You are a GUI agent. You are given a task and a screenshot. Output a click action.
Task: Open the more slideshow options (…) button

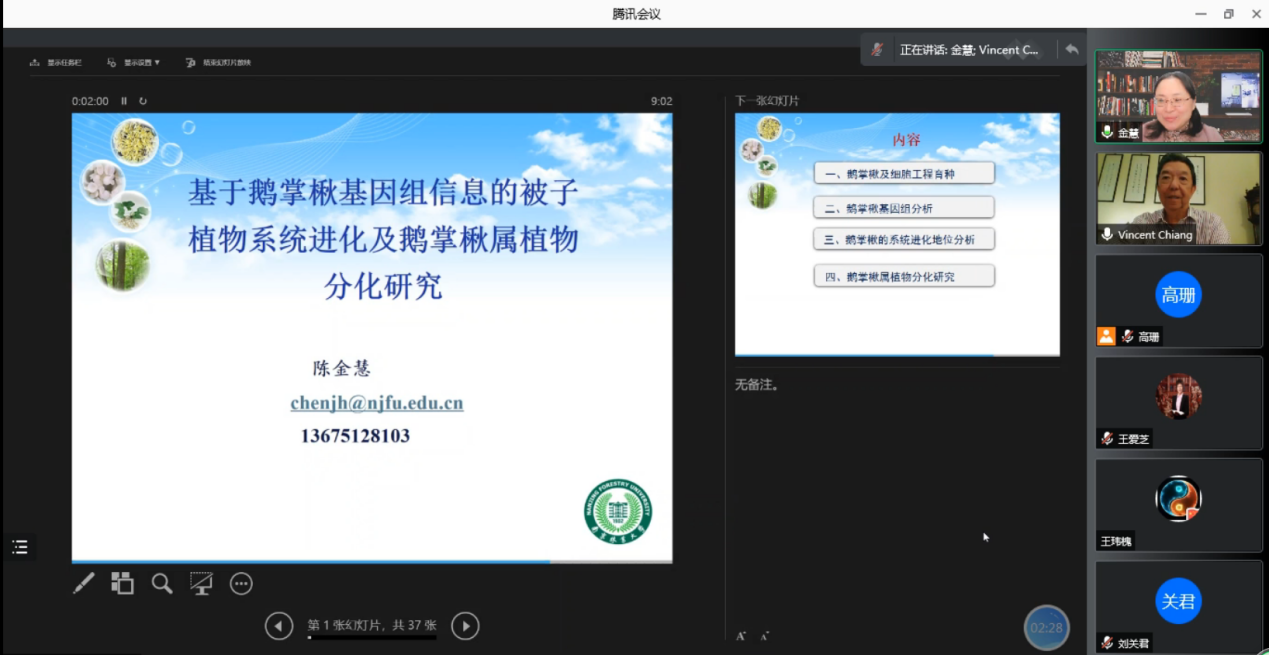pyautogui.click(x=241, y=583)
